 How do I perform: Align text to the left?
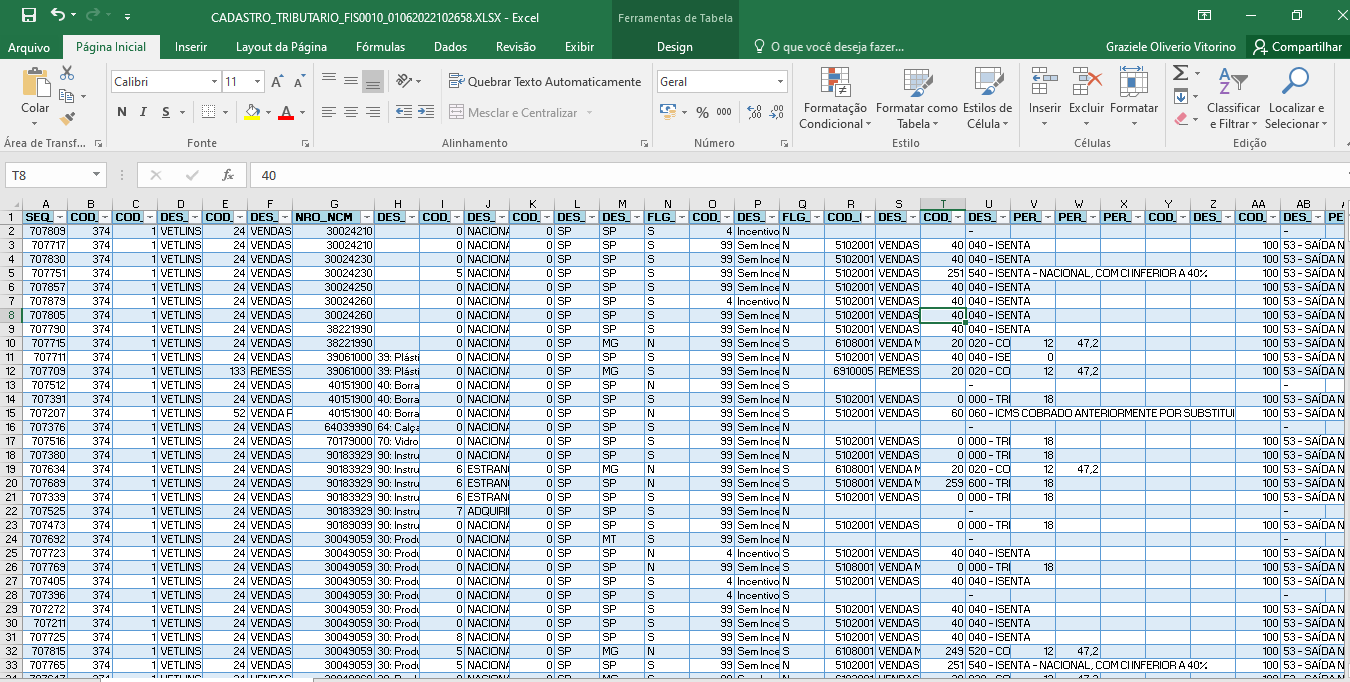click(x=328, y=112)
